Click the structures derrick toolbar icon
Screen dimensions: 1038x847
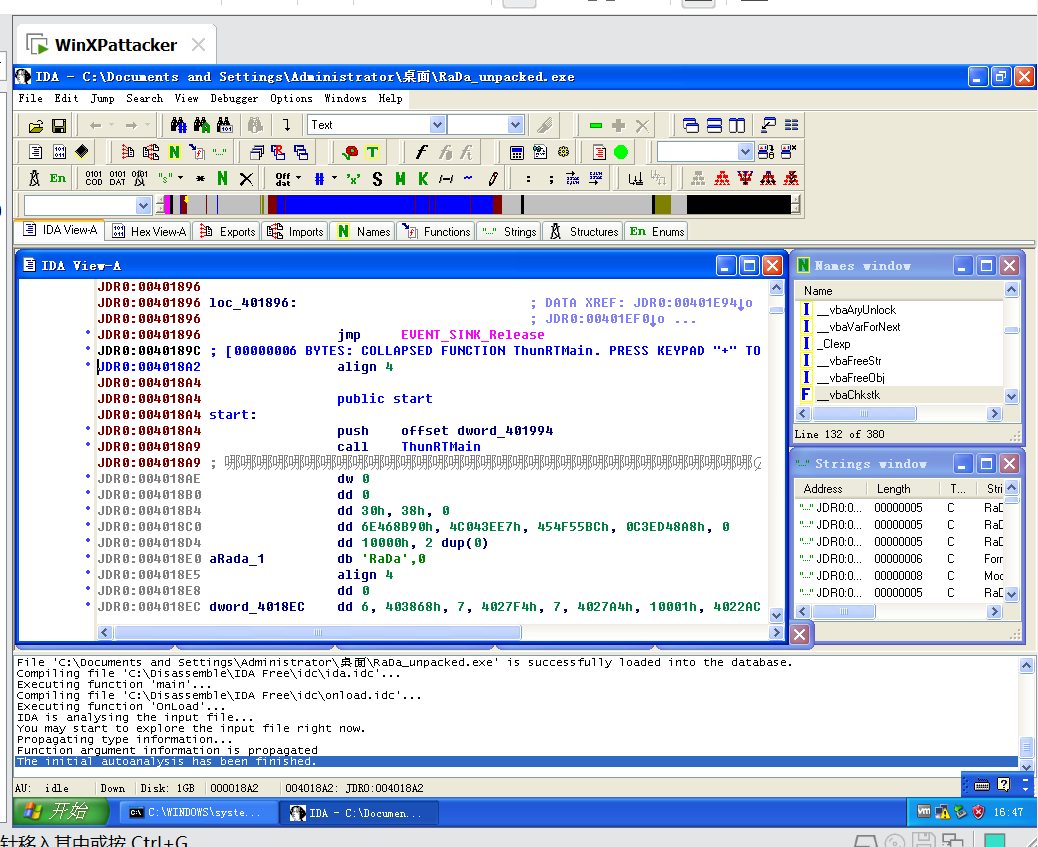click(34, 178)
